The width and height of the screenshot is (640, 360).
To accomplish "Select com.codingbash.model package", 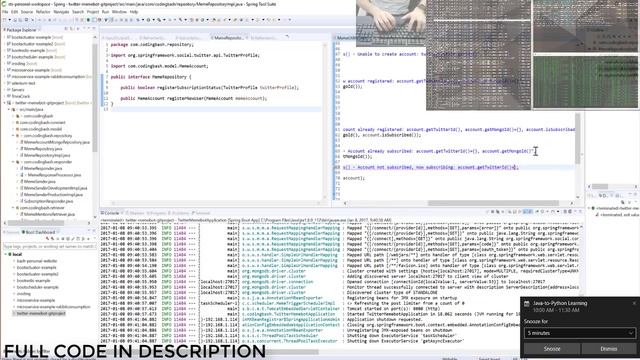I will pos(40,129).
